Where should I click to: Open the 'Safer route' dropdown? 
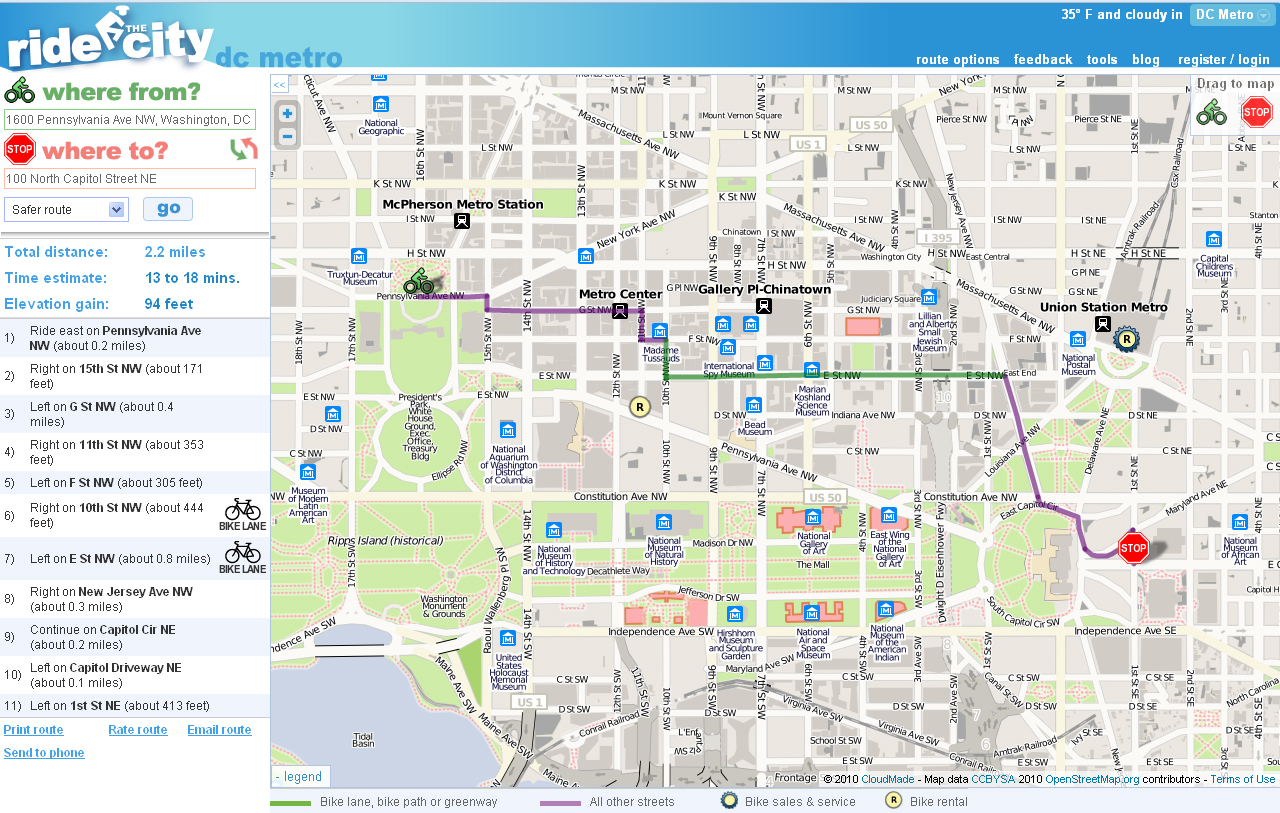pos(66,209)
